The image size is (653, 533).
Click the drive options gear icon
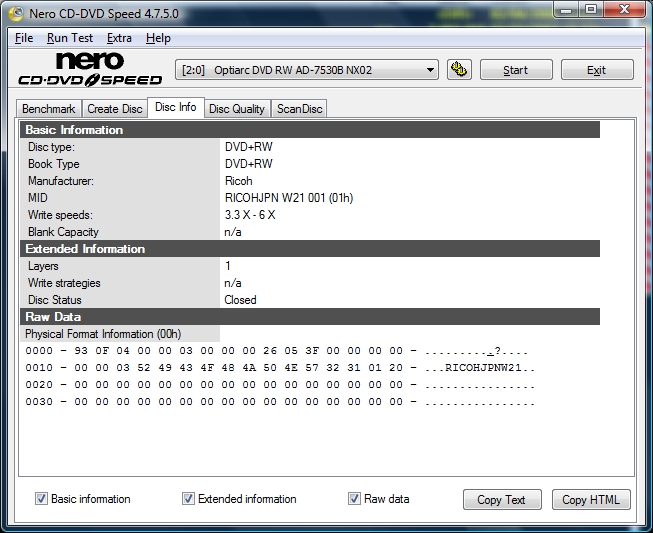coord(459,70)
